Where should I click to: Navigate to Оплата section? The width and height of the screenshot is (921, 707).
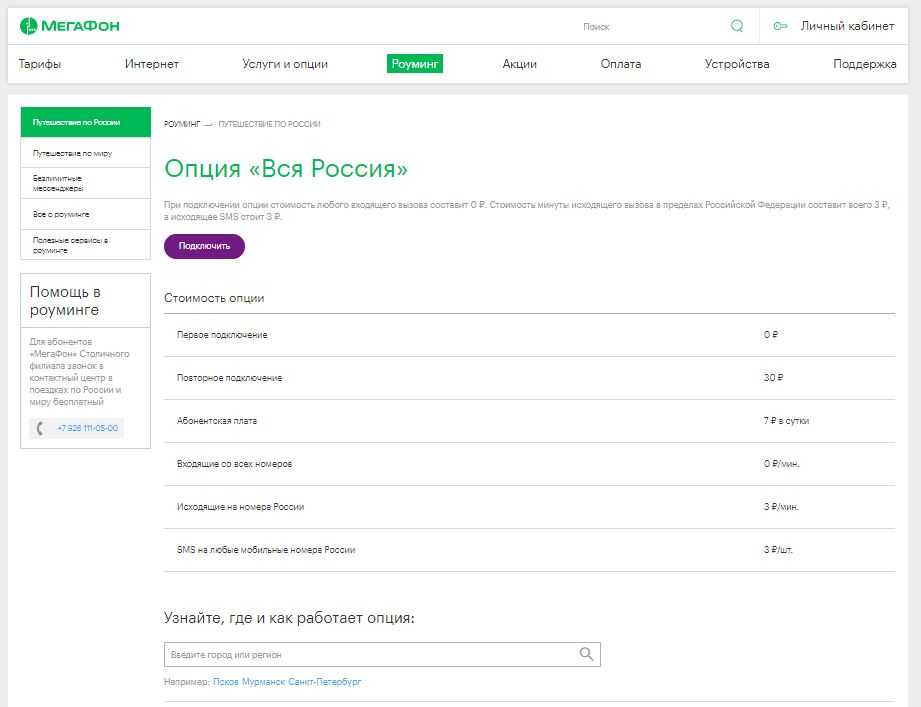coord(621,64)
